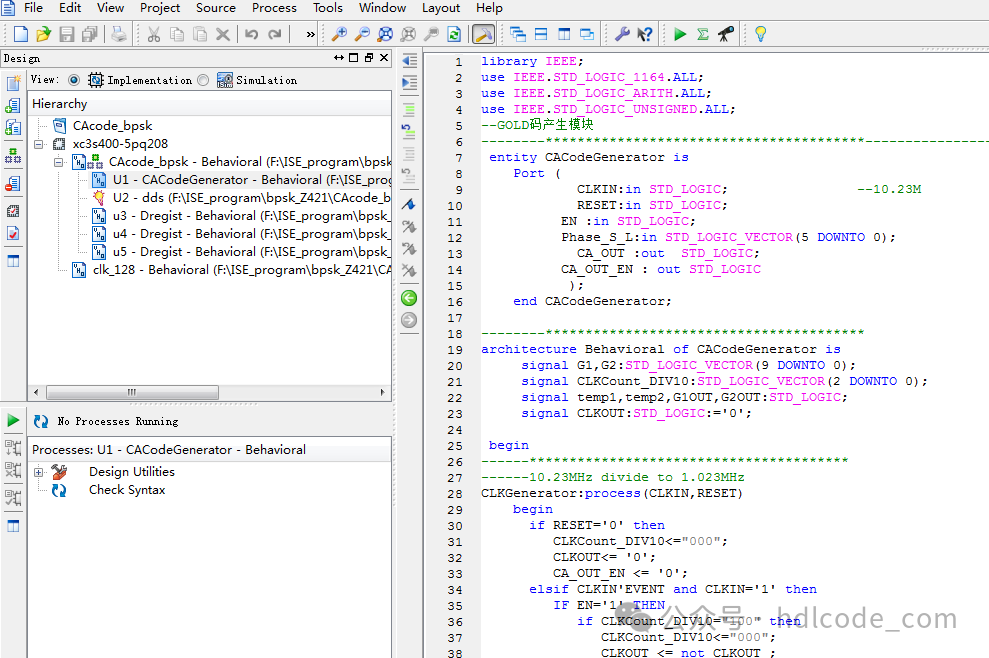The width and height of the screenshot is (989, 658).
Task: Click the telescope search icon
Action: pos(725,34)
